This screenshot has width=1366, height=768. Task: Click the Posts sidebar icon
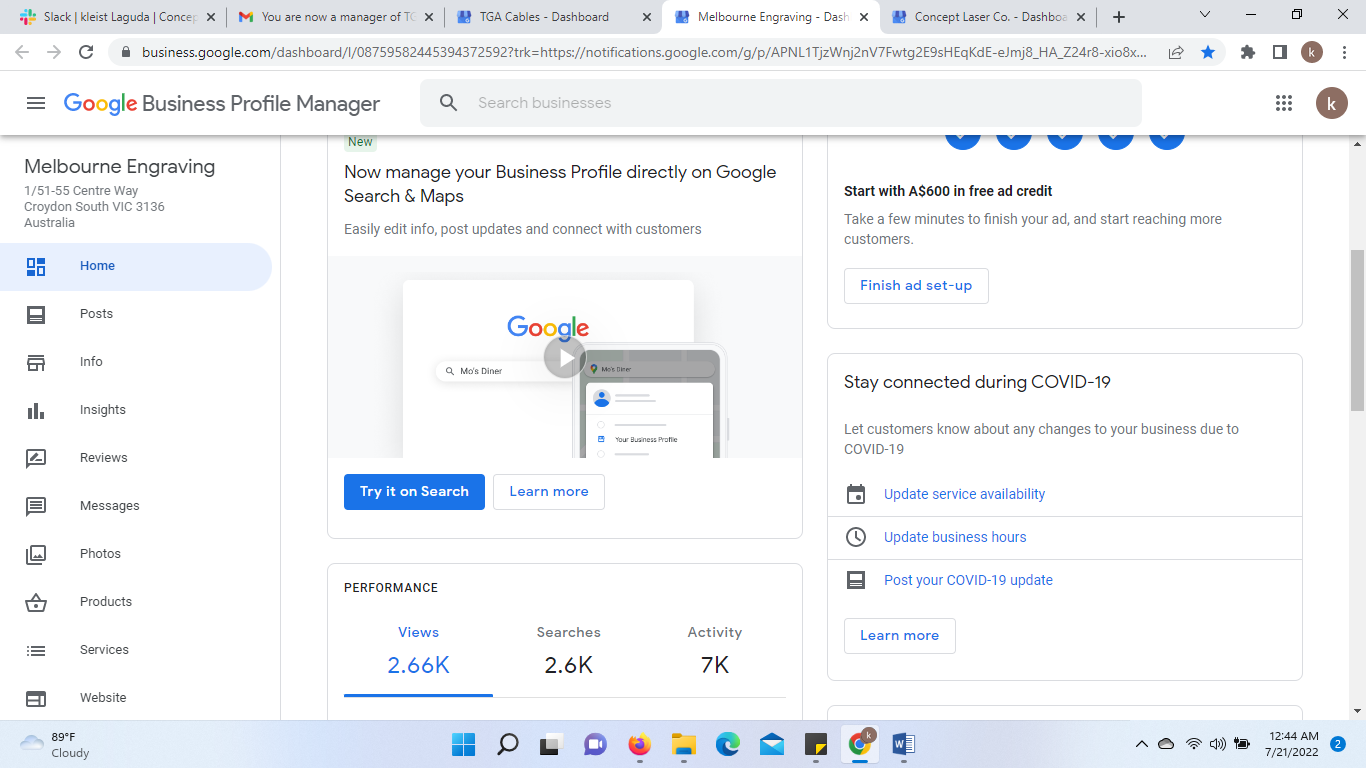(x=36, y=314)
